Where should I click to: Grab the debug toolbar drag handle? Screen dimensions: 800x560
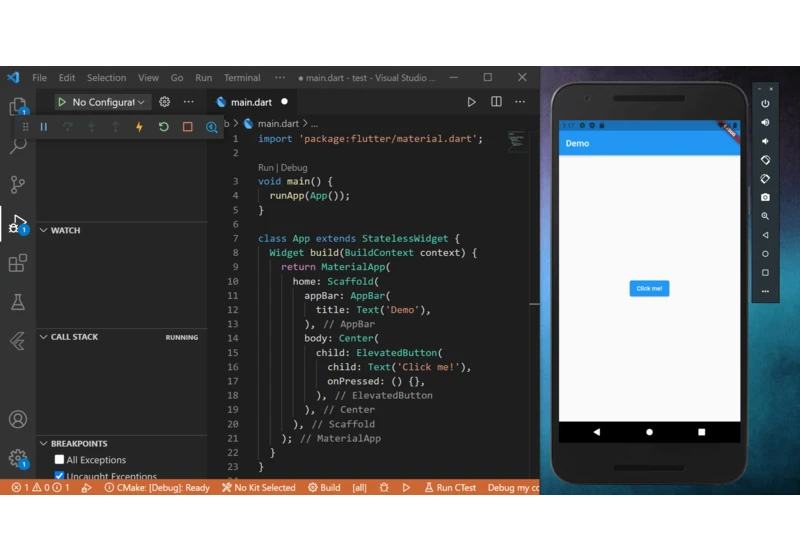[x=26, y=127]
